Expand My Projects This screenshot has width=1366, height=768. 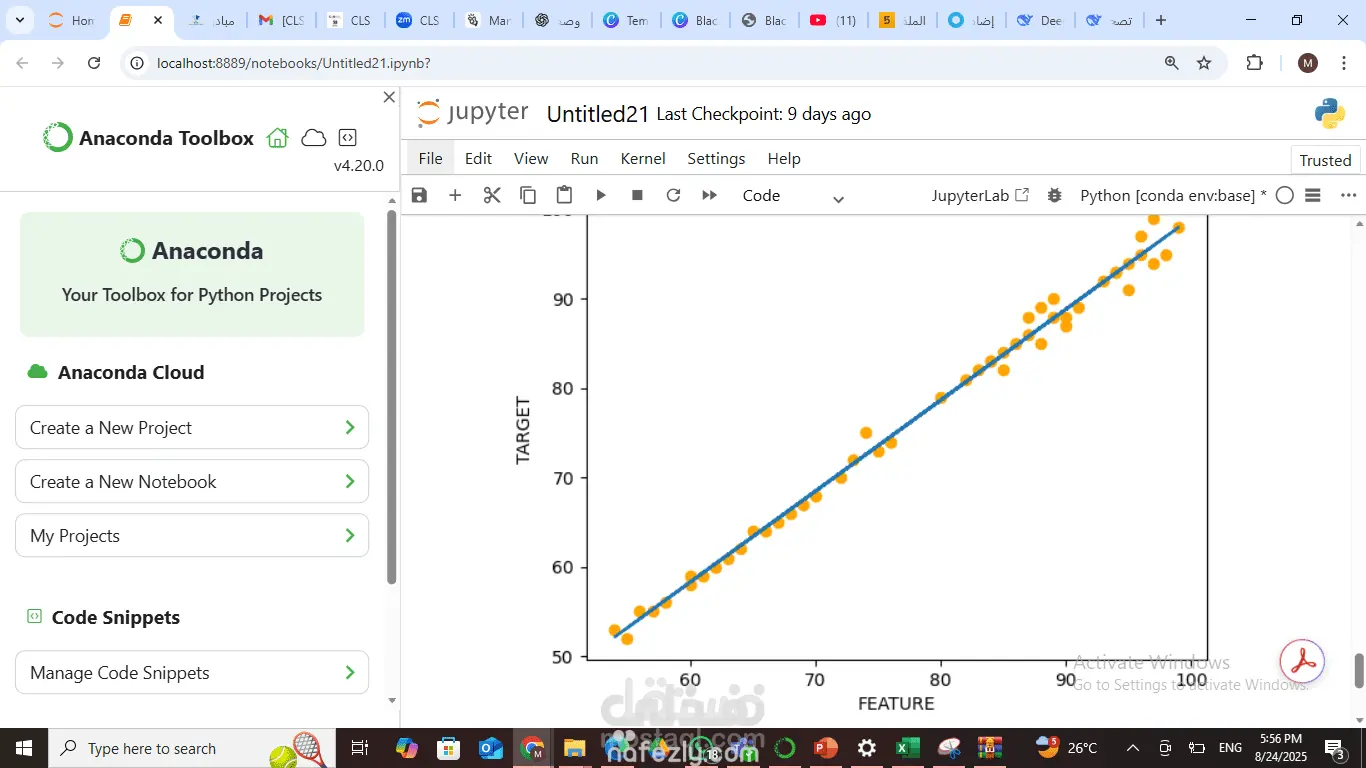(x=192, y=536)
